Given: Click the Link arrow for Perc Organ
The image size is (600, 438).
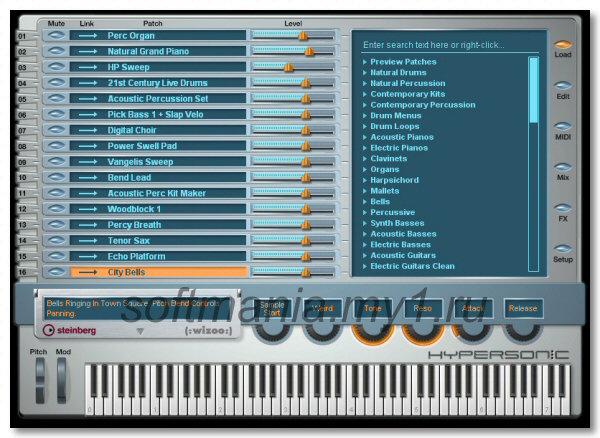Looking at the screenshot, I should pos(88,36).
